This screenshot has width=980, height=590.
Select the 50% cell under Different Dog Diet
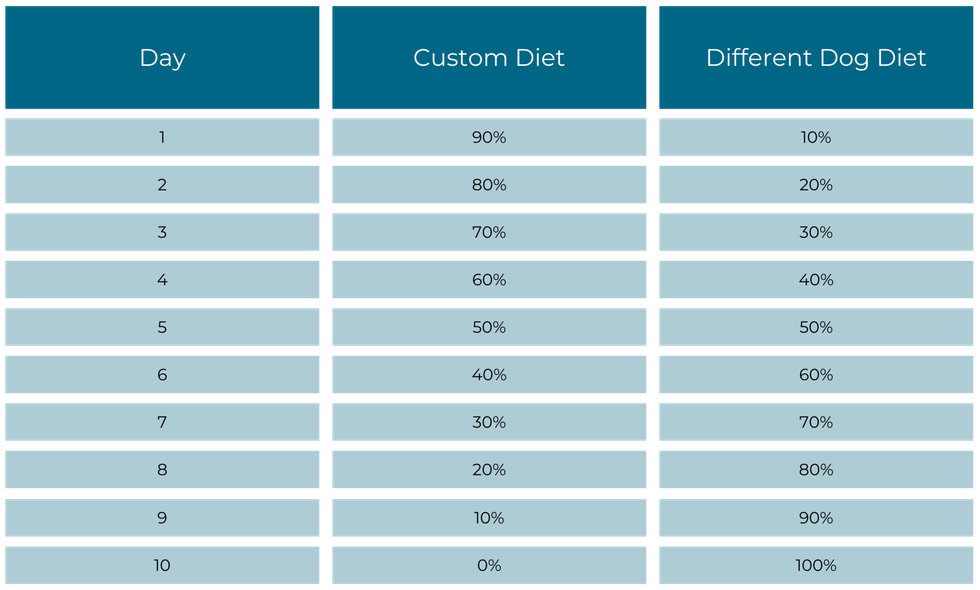[x=816, y=327]
